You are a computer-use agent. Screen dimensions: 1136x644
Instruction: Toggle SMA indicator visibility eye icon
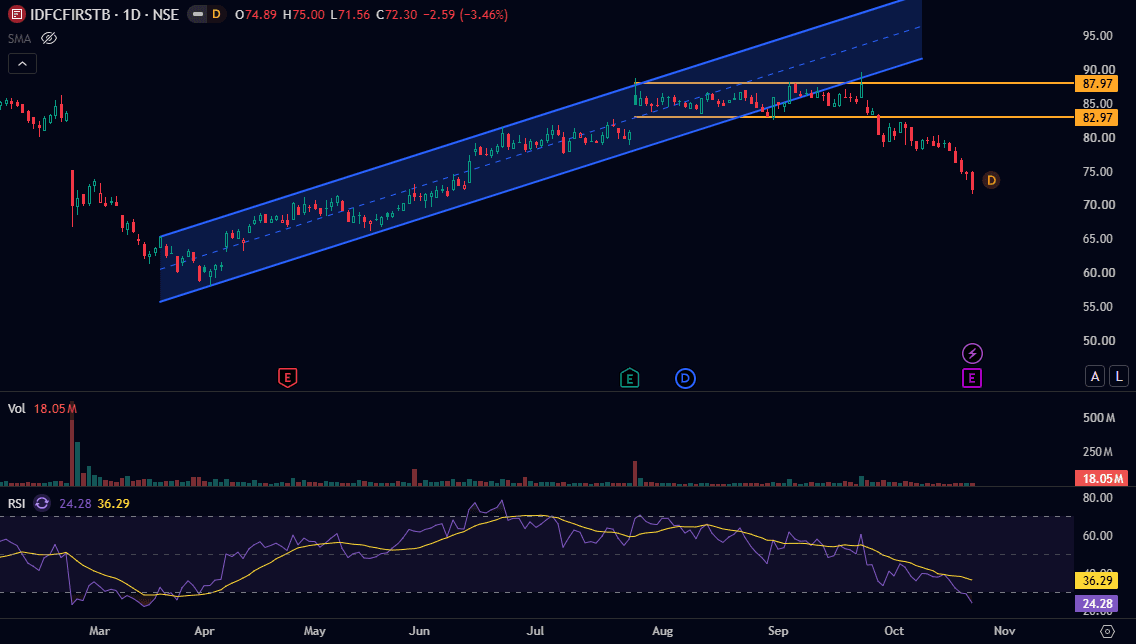49,38
